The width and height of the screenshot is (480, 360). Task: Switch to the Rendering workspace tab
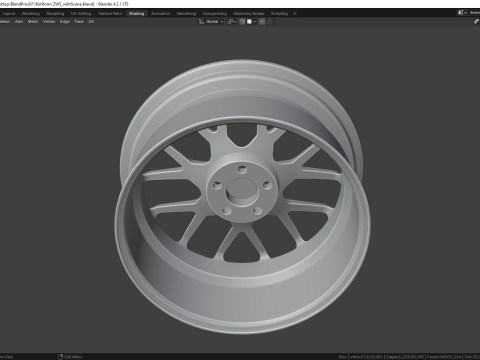coord(186,14)
